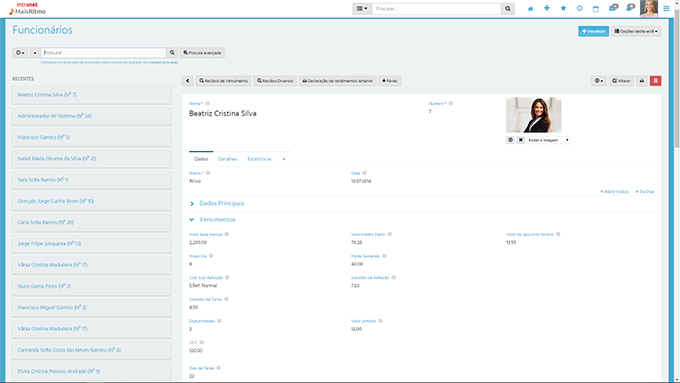Screen dimensions: 680x383
Task: Click info icon beside Vencimento Diário
Action: pyautogui.click(x=389, y=234)
